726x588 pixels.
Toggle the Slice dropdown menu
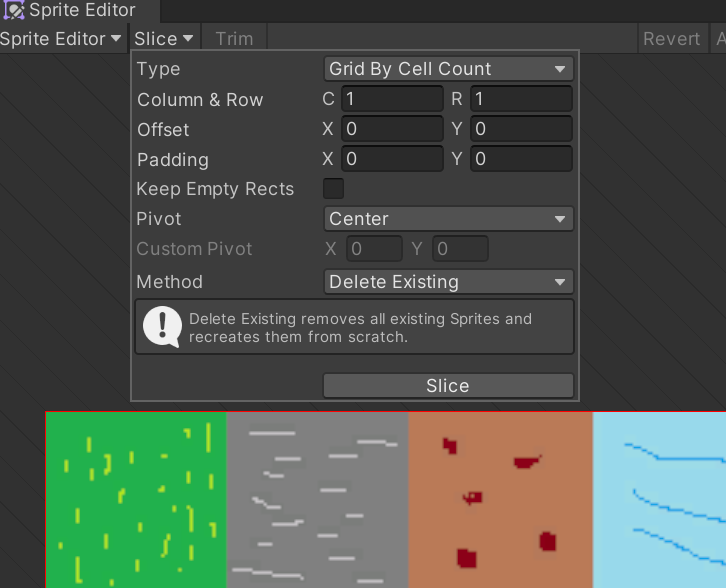(x=164, y=39)
